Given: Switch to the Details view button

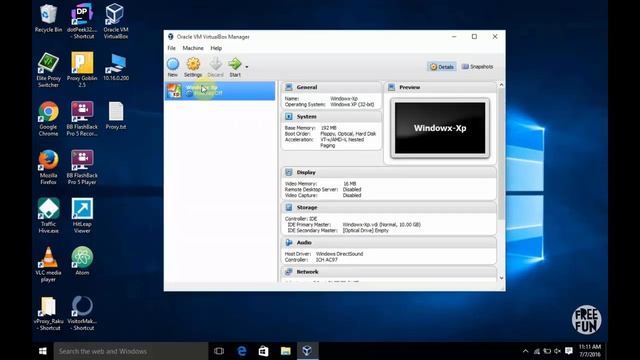Looking at the screenshot, I should click(442, 67).
